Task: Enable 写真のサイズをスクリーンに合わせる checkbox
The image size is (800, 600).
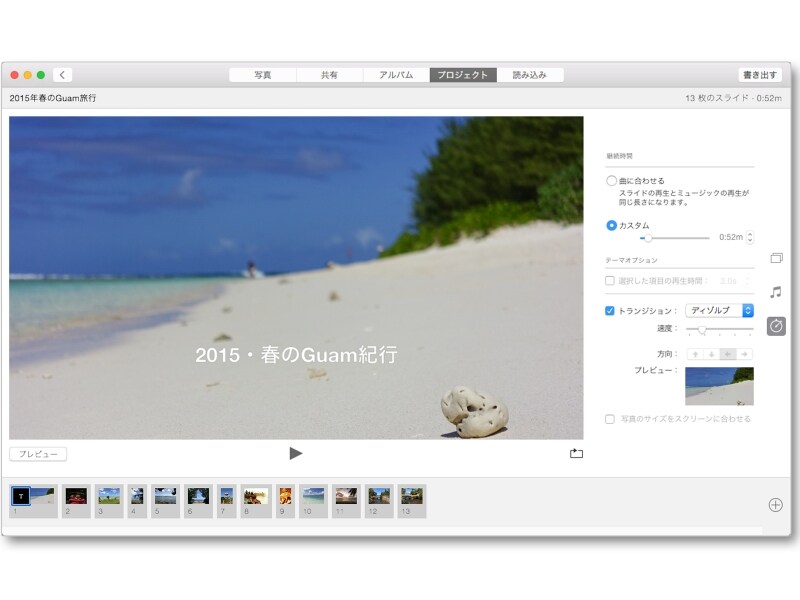Action: [x=610, y=419]
